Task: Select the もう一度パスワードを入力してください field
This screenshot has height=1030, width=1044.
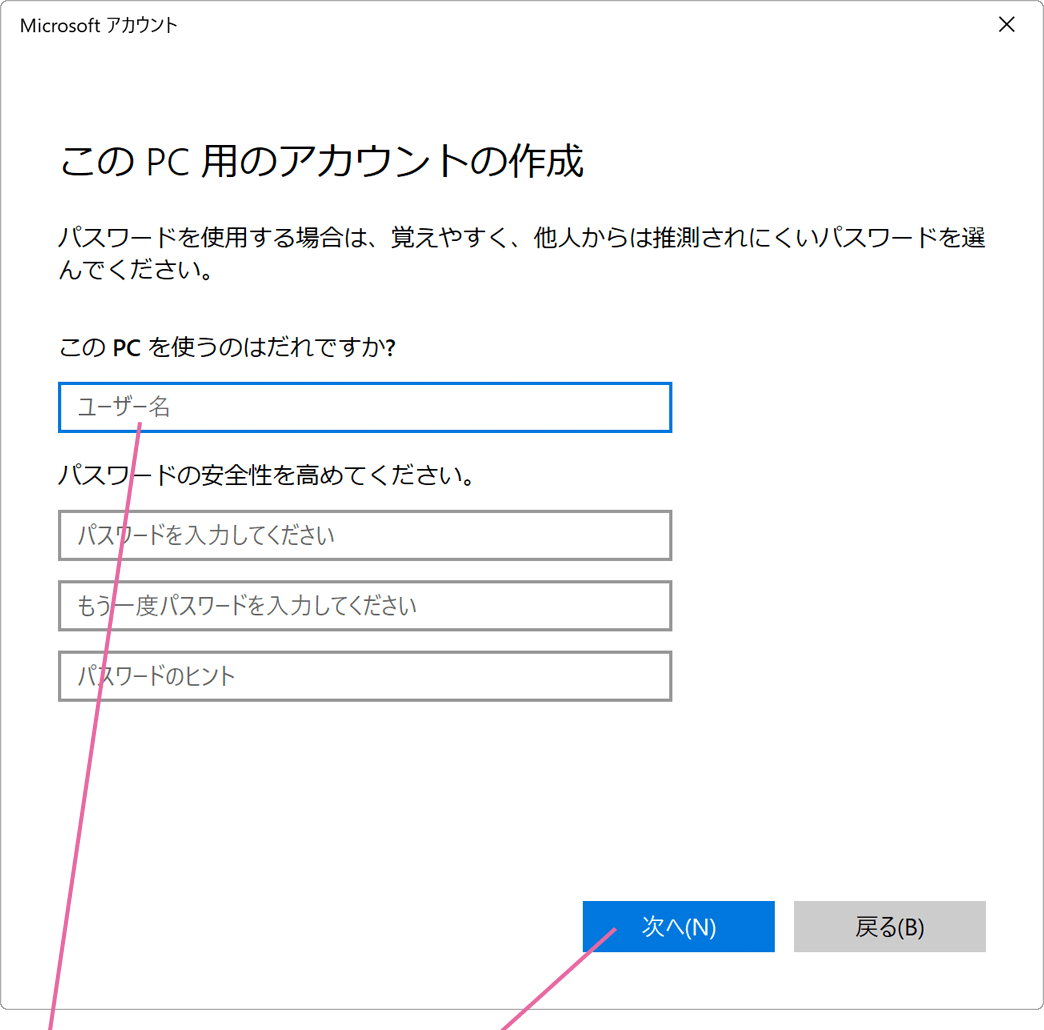Action: pyautogui.click(x=365, y=606)
